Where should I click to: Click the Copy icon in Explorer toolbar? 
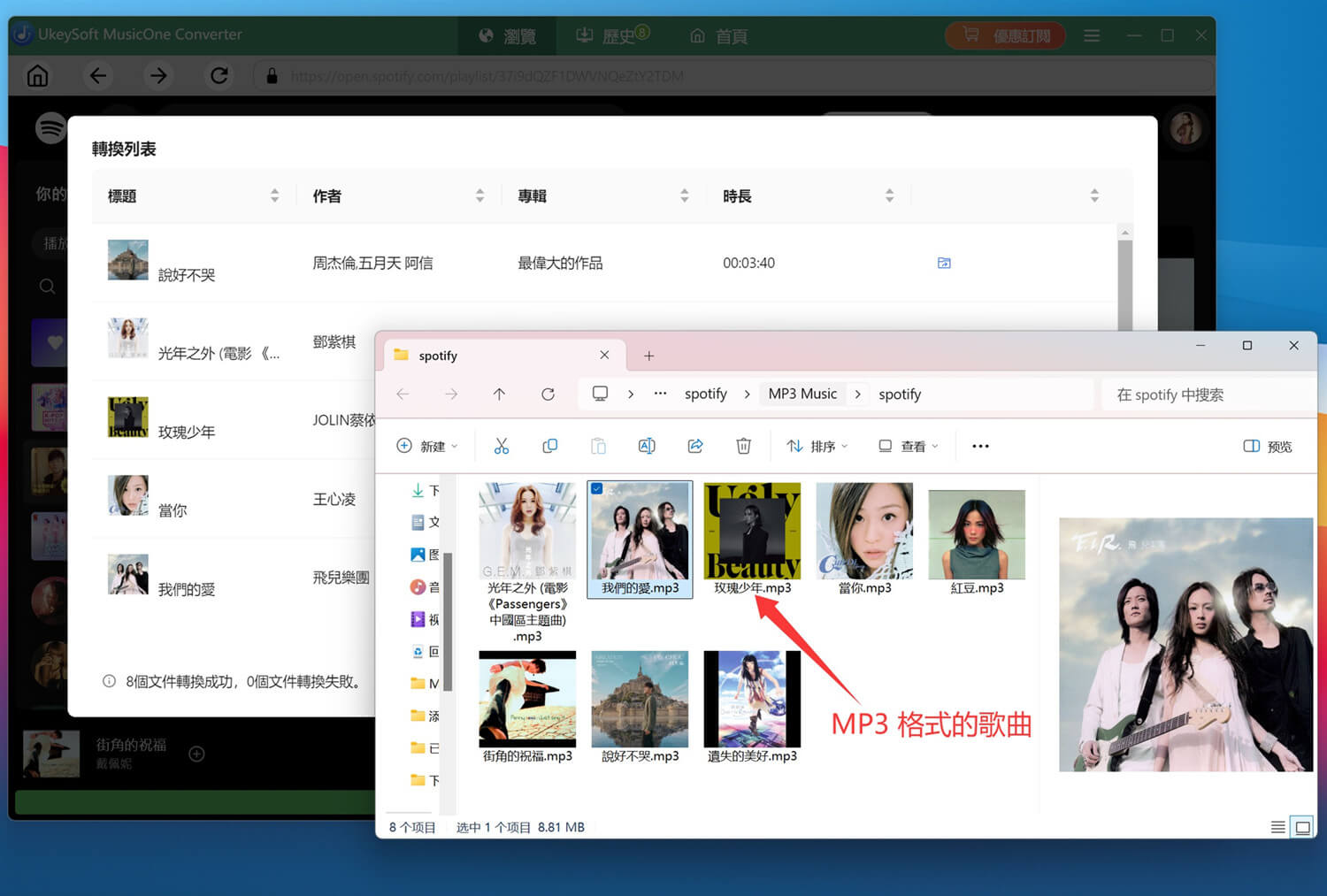tap(549, 447)
